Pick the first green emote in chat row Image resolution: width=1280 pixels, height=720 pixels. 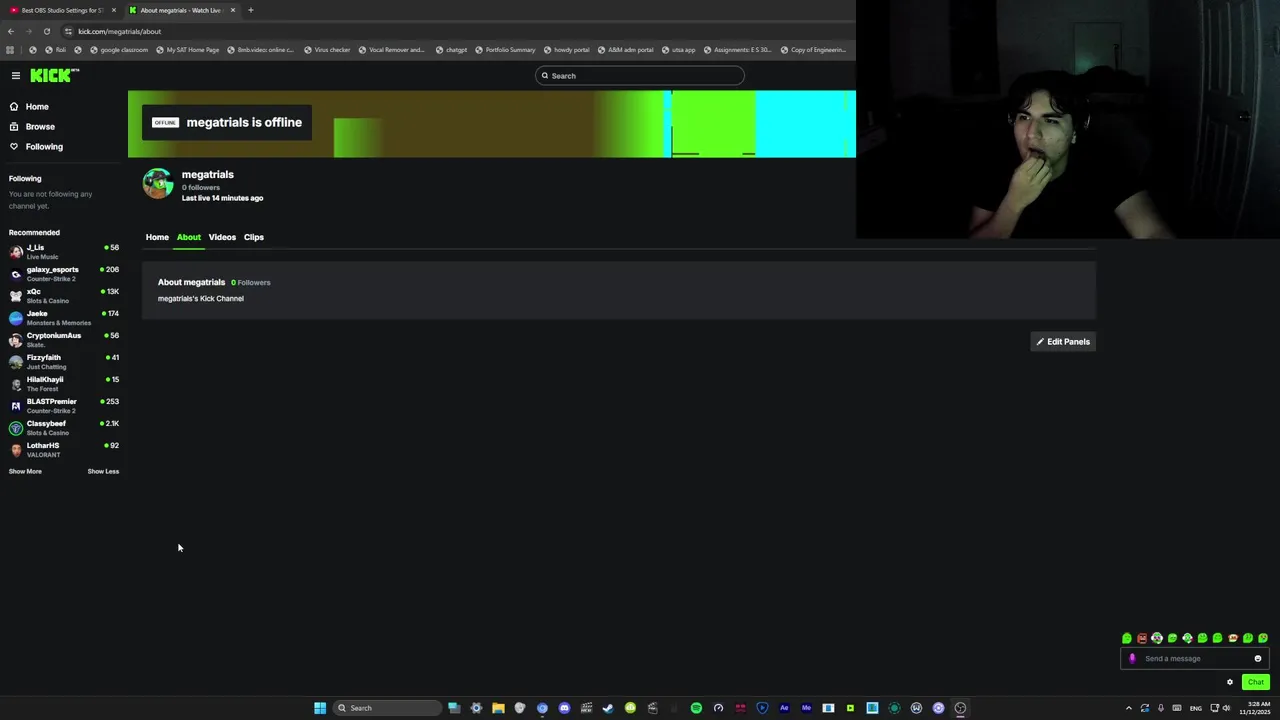point(1127,638)
